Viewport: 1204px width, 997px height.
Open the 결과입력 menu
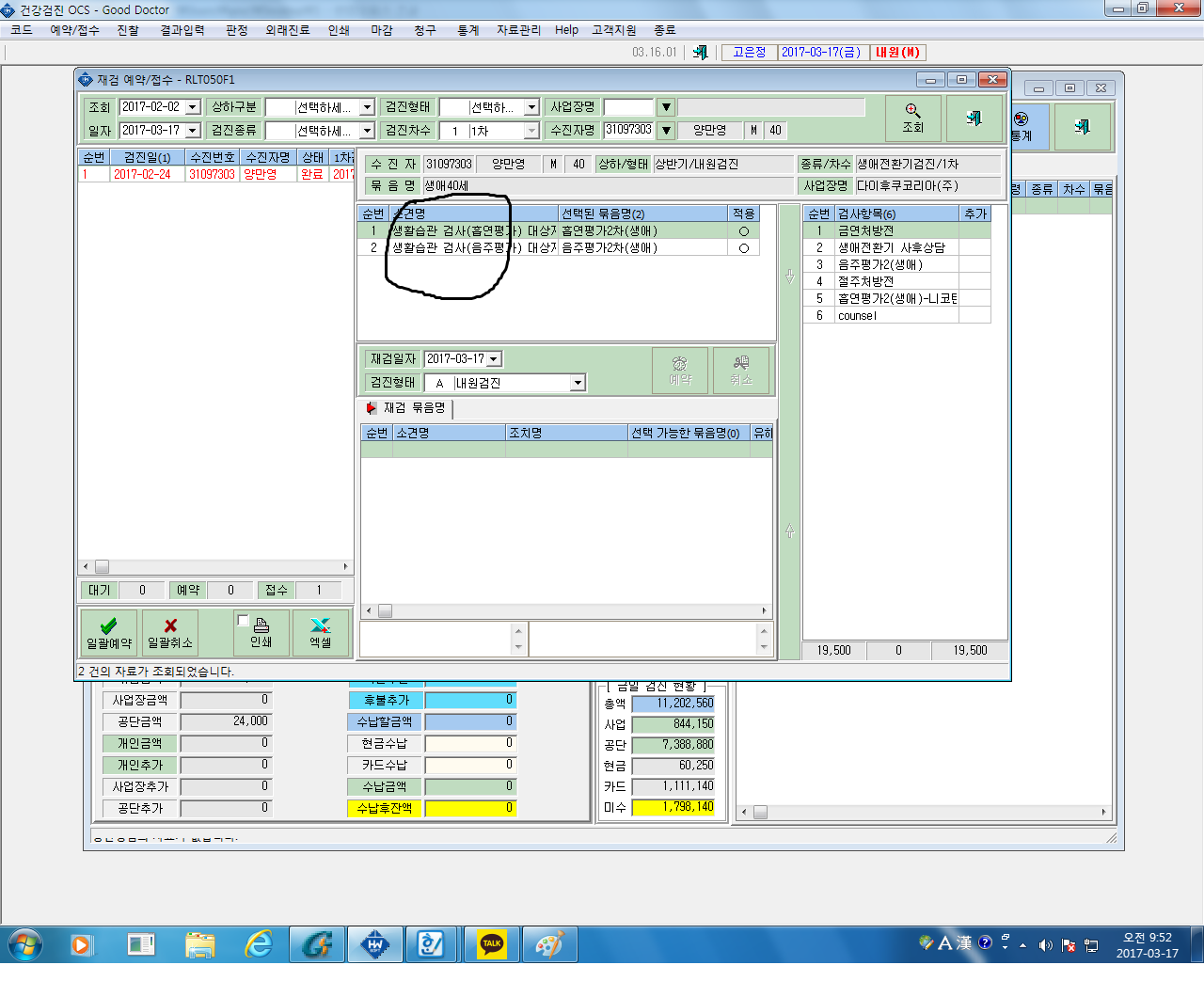pos(182,30)
